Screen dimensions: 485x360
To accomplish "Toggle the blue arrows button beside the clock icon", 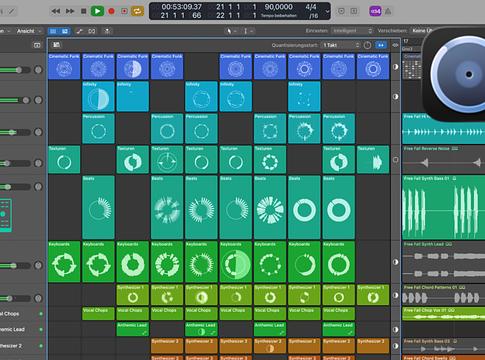I will 381,45.
